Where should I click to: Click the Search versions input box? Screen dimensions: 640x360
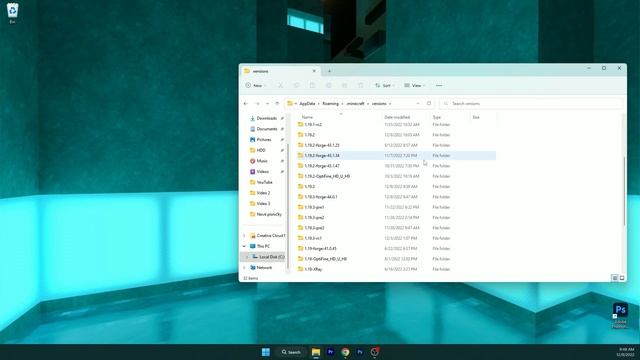[x=532, y=104]
